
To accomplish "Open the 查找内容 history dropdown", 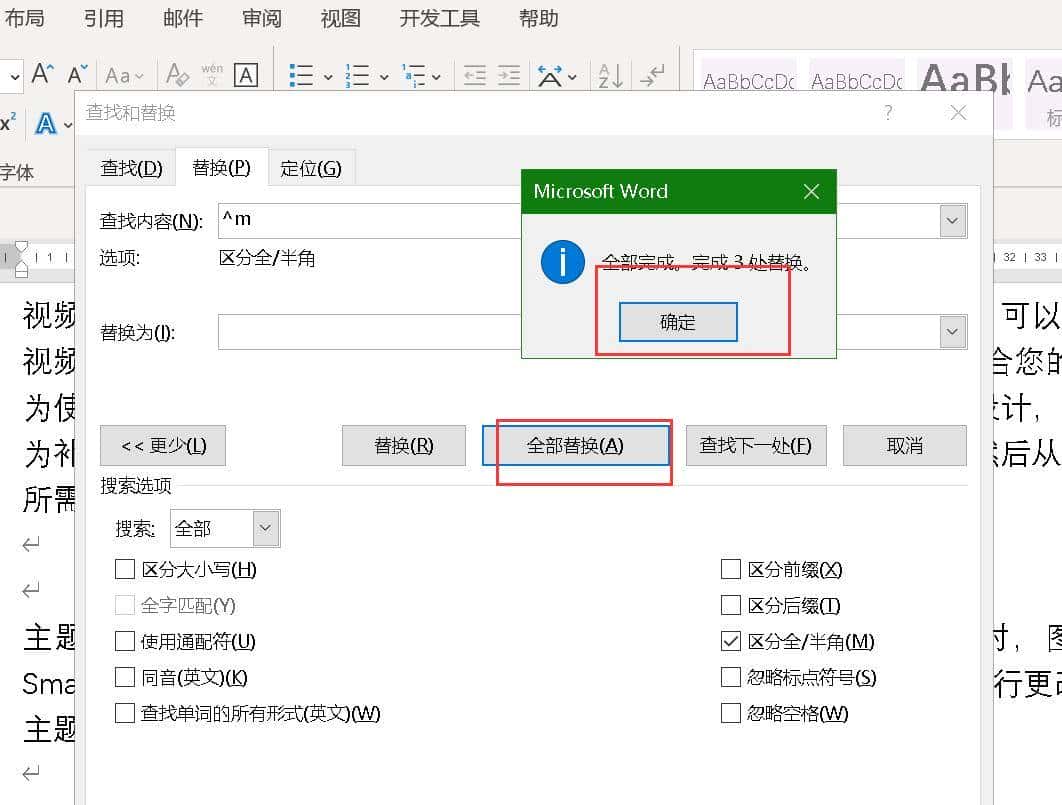I will 951,220.
